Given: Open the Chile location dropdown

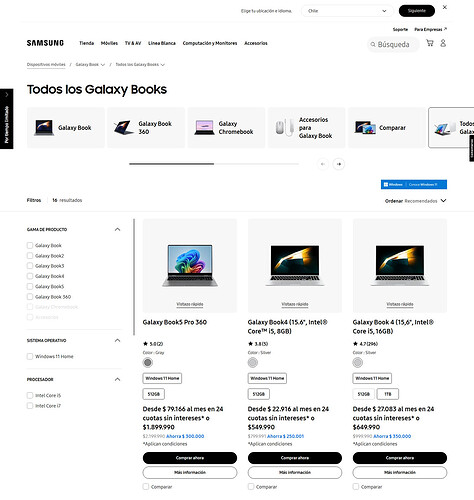Looking at the screenshot, I should coord(347,11).
